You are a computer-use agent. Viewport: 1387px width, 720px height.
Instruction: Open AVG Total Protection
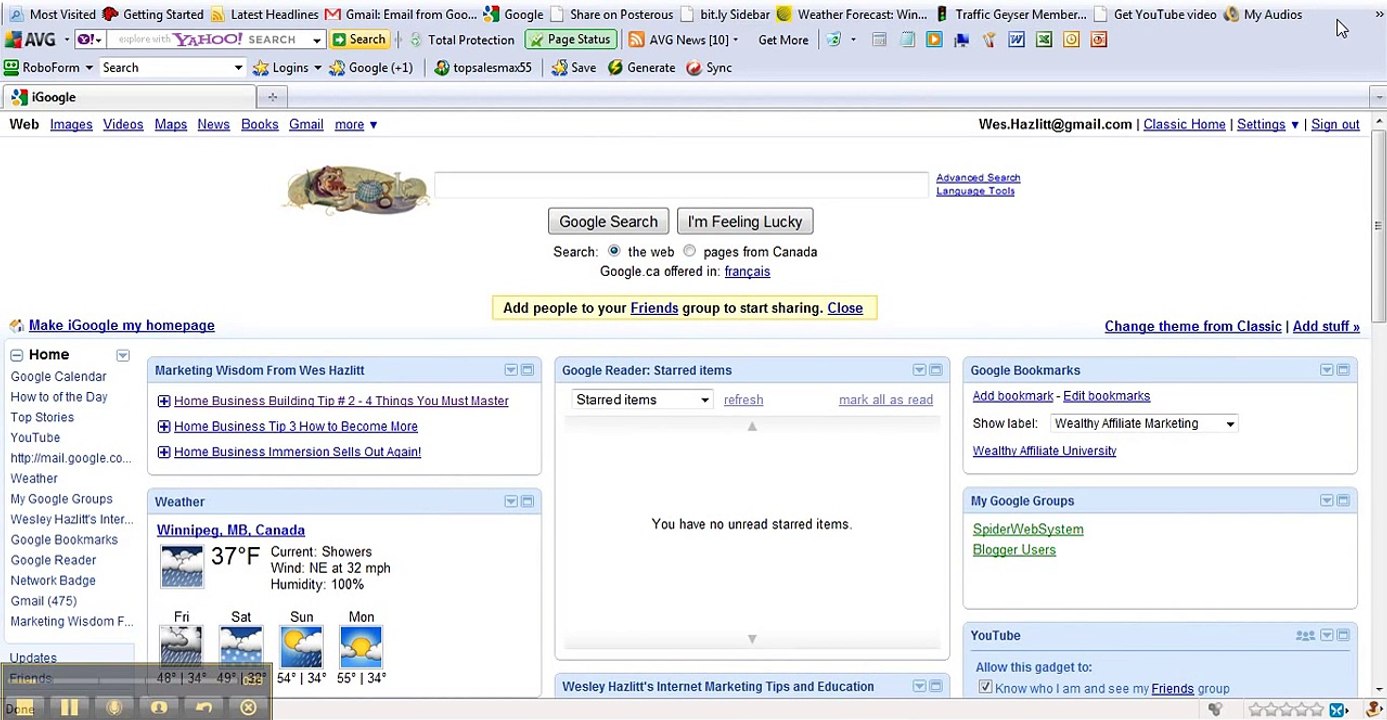[461, 40]
